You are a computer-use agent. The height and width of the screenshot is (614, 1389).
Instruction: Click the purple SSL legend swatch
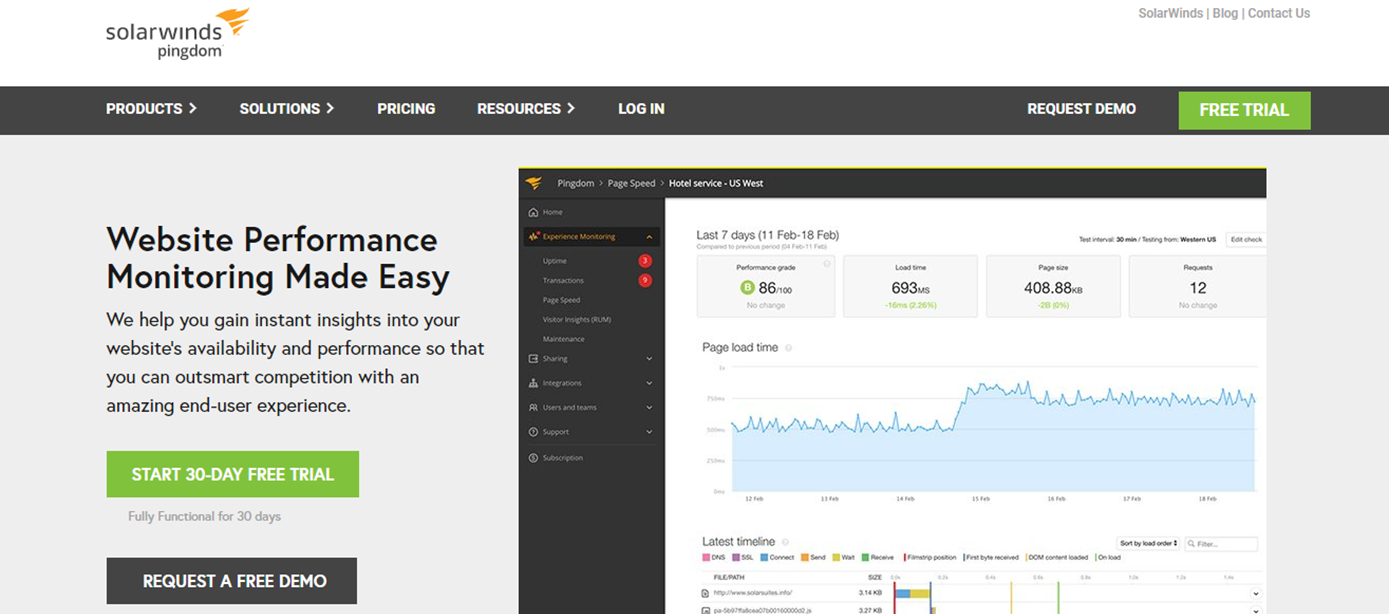coord(736,557)
